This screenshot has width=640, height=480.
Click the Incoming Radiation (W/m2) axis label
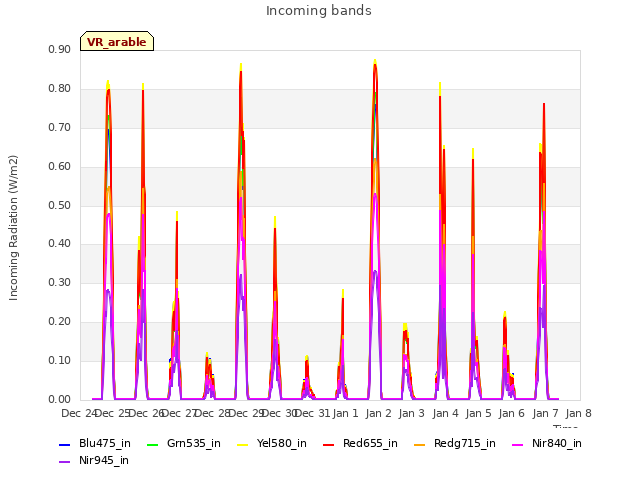13,228
